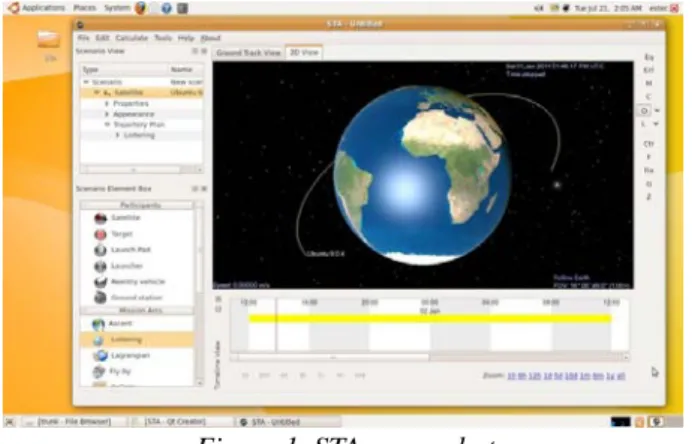Open the Calculate menu
692x444 pixels.
tap(132, 38)
